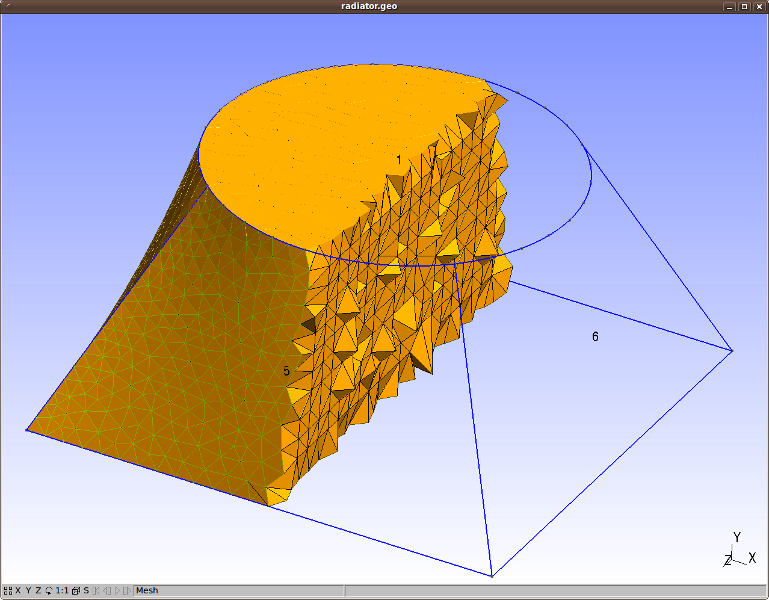This screenshot has width=769, height=600.
Task: Step forward one frame
Action: 127,591
